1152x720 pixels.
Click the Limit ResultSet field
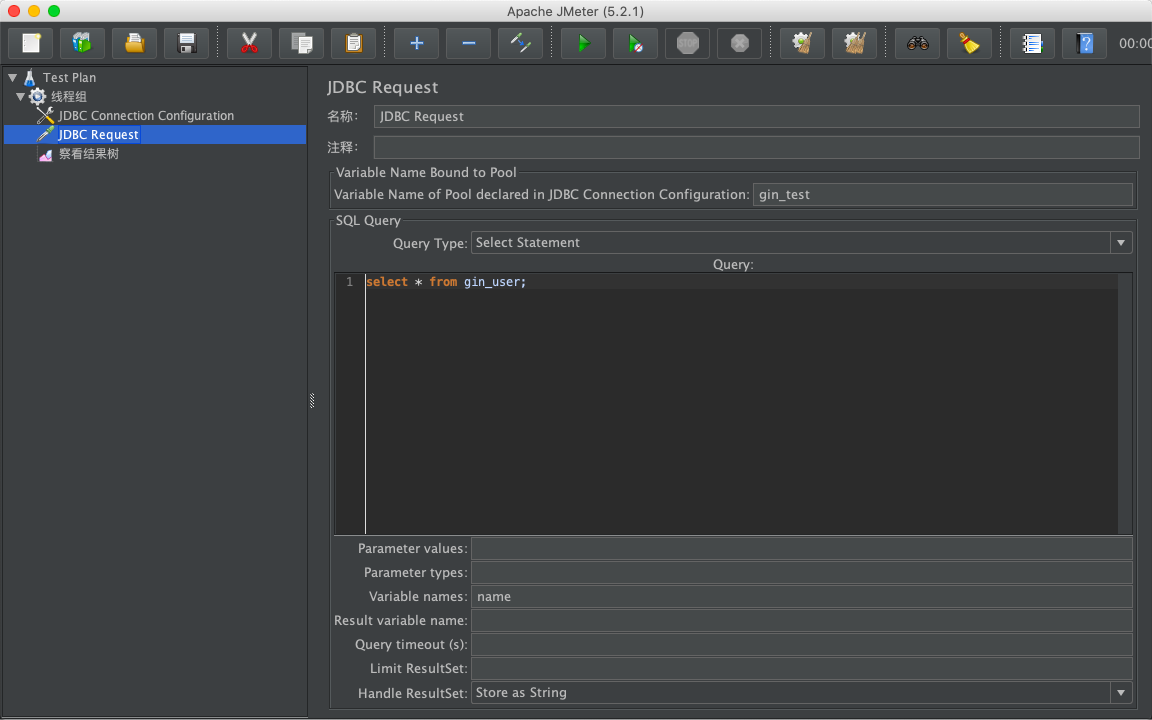click(801, 669)
